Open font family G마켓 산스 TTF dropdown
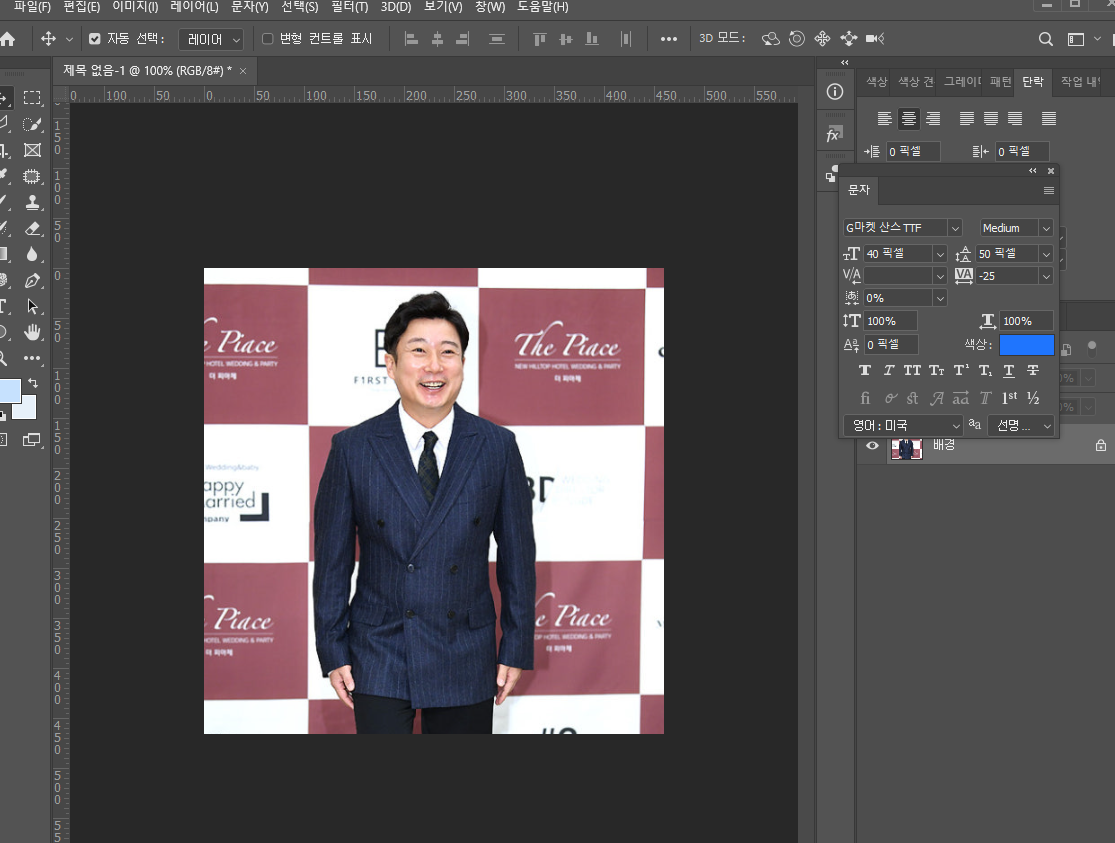 pyautogui.click(x=955, y=228)
